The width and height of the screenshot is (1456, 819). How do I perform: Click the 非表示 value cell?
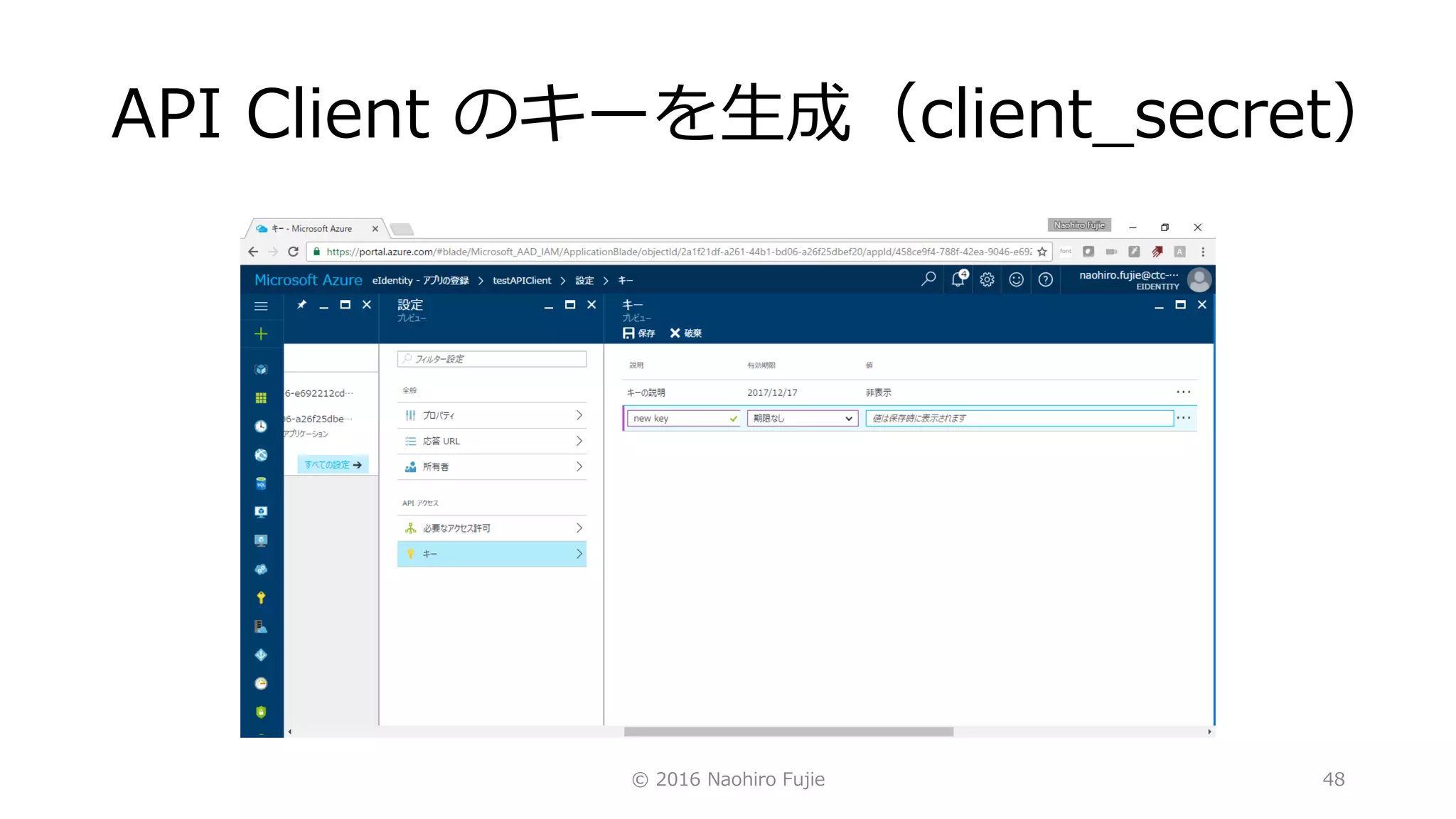coord(878,392)
